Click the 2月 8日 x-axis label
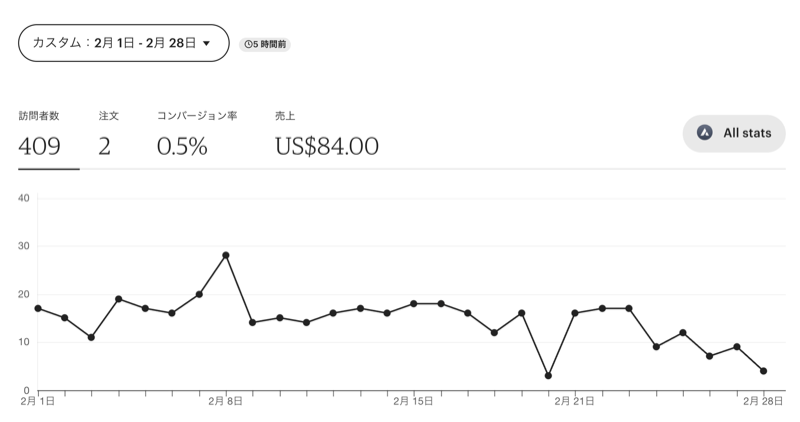800x422 pixels. click(226, 401)
